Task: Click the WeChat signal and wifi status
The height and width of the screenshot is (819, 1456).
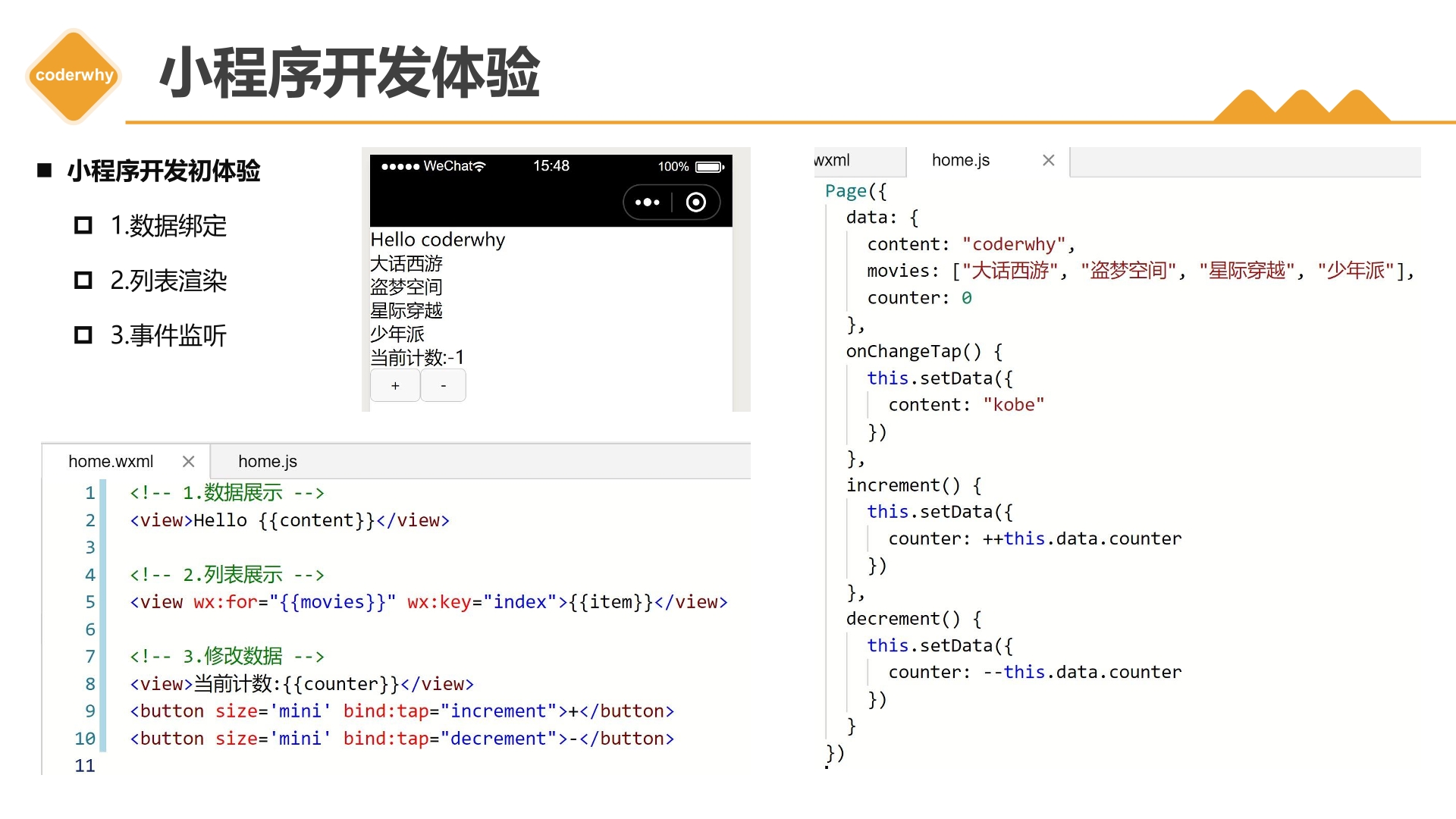Action: 433,166
